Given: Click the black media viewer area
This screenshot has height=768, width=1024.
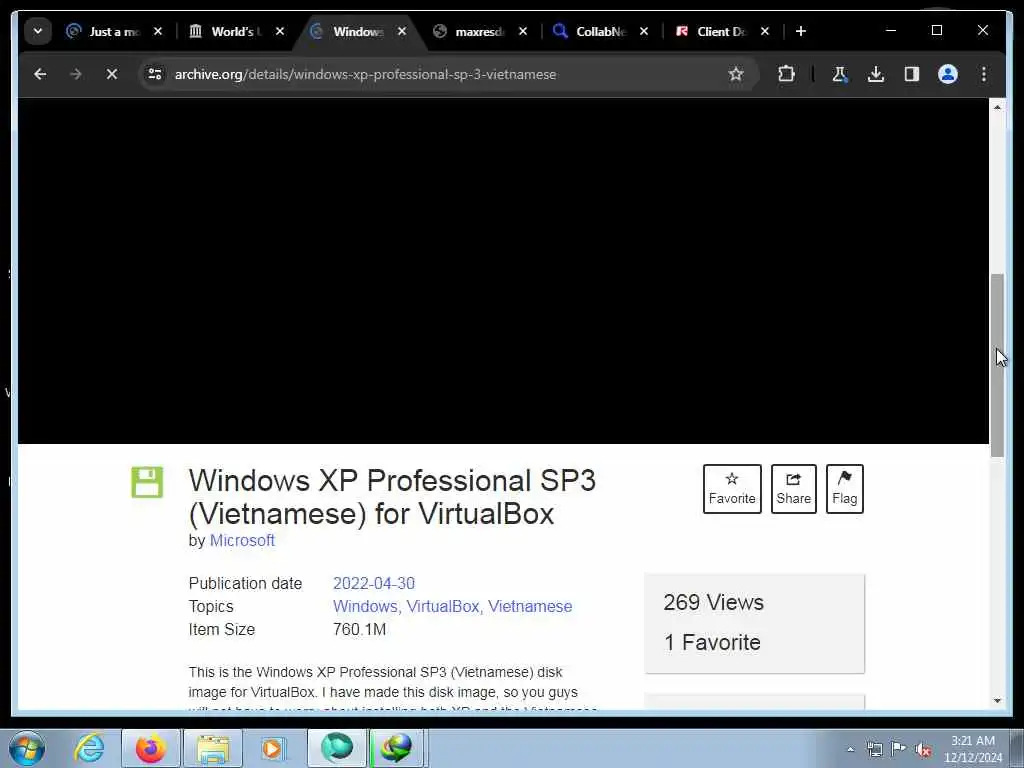Looking at the screenshot, I should pos(503,271).
